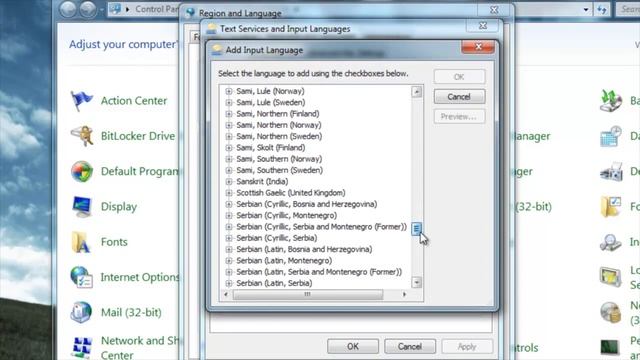Click the address bar refresh icon
This screenshot has width=640, height=360.
click(x=602, y=9)
